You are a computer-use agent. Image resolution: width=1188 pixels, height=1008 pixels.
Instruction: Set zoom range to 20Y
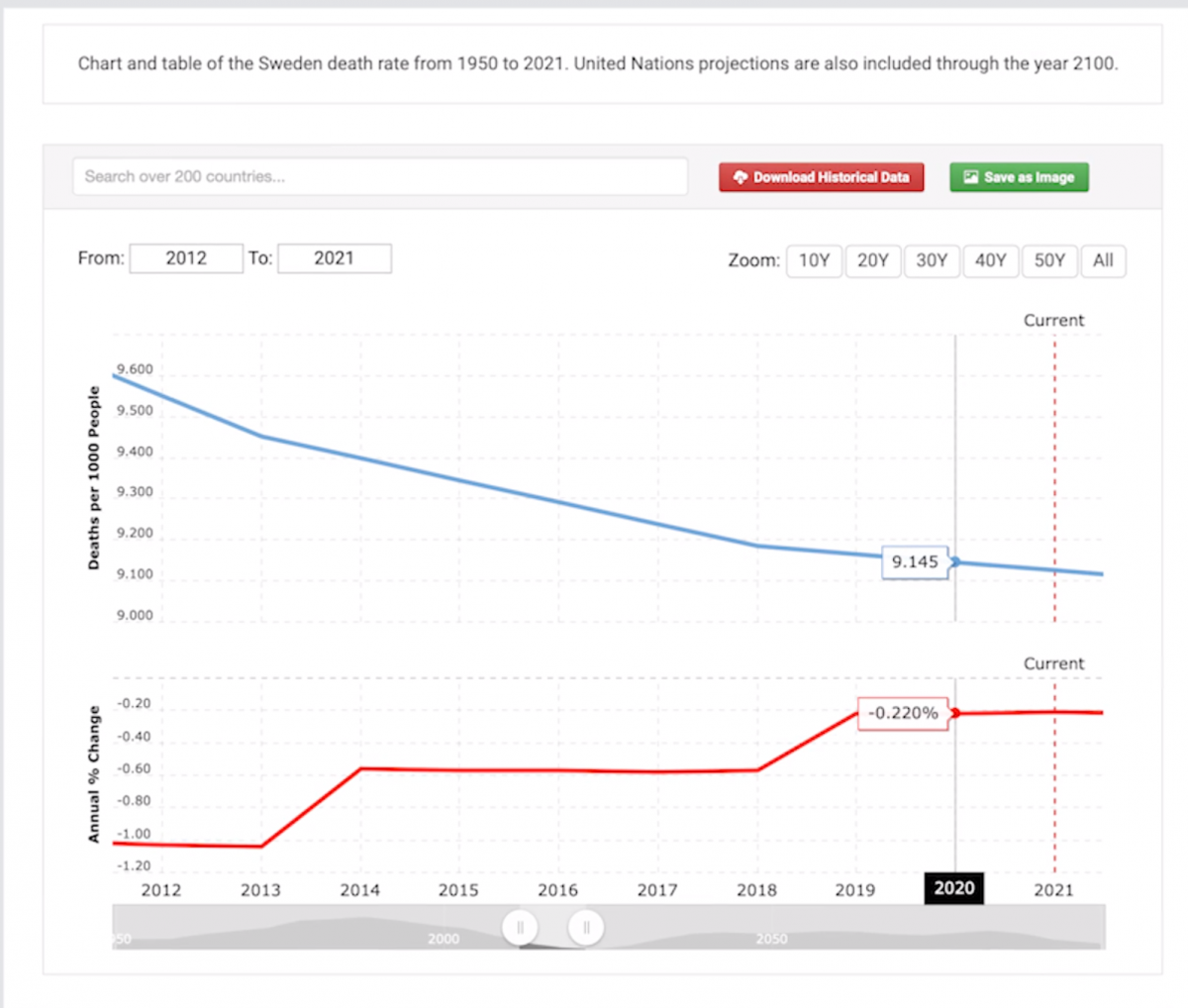872,260
